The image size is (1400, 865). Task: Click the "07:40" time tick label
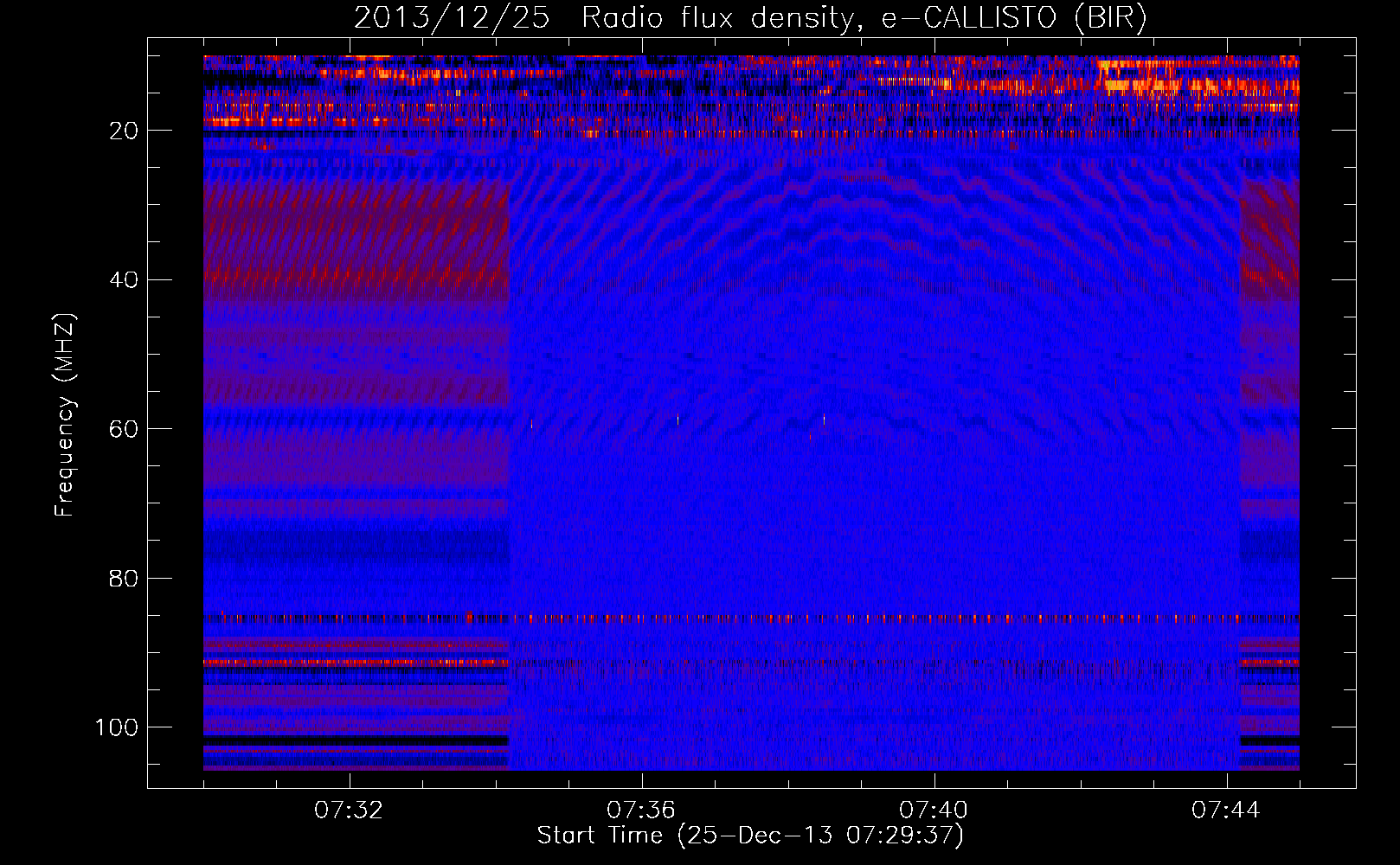pos(934,811)
